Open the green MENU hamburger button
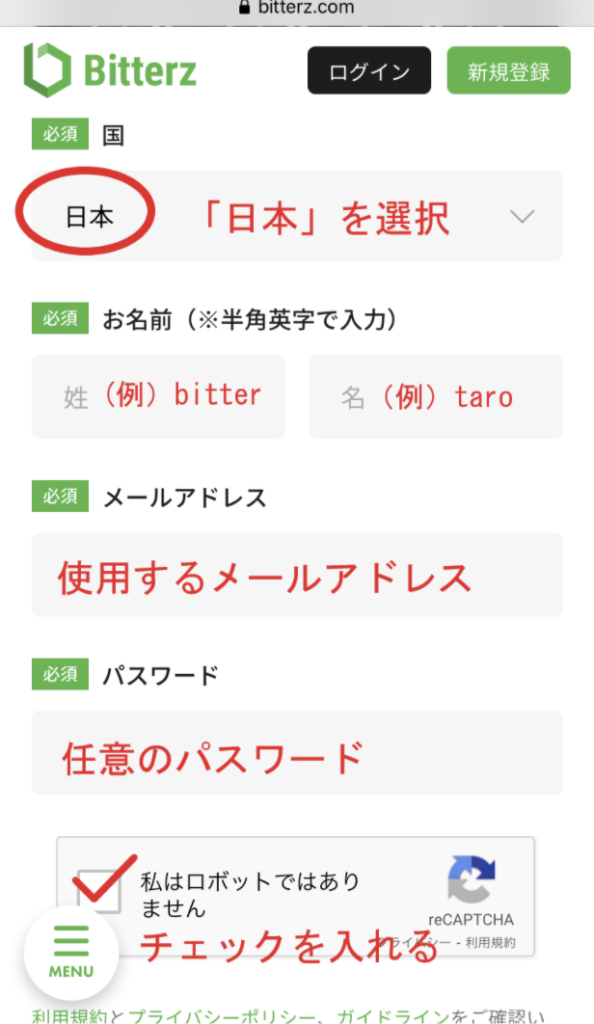 [x=71, y=953]
